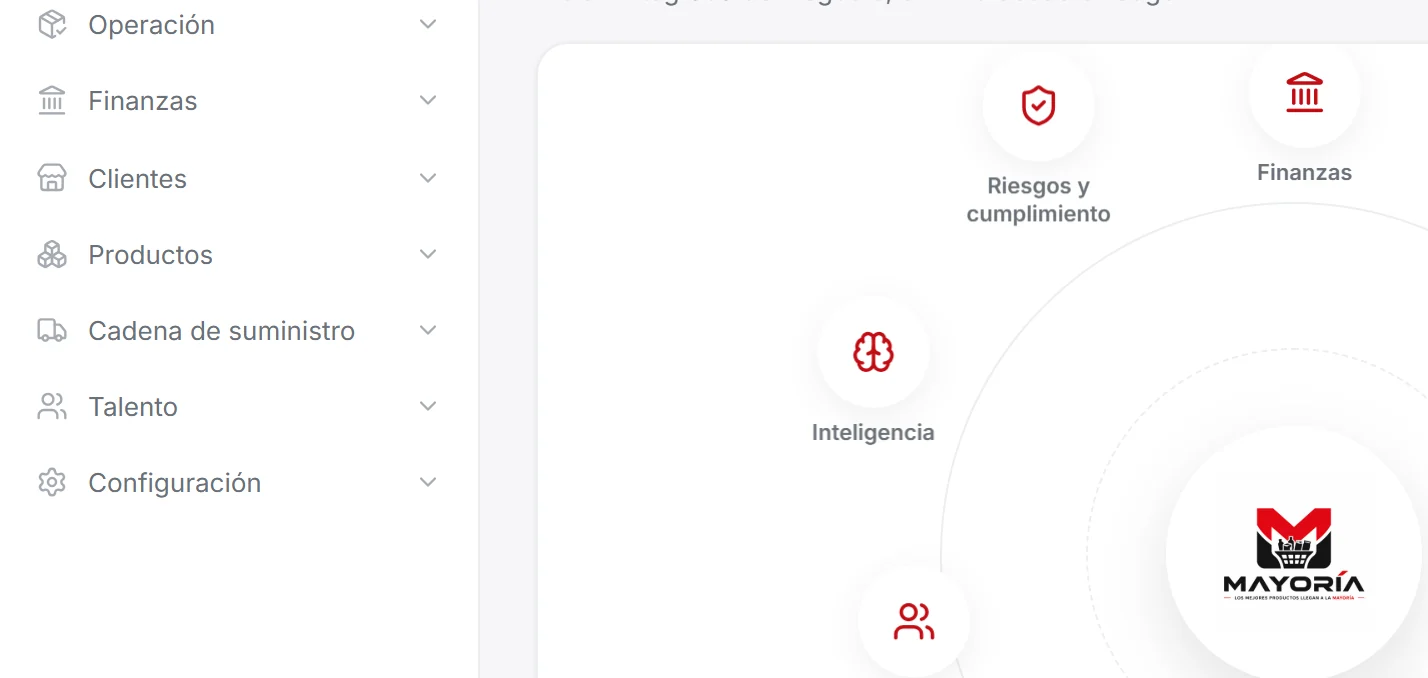Viewport: 1428px width, 678px height.
Task: Click the Inteligencia label text
Action: [x=873, y=433]
